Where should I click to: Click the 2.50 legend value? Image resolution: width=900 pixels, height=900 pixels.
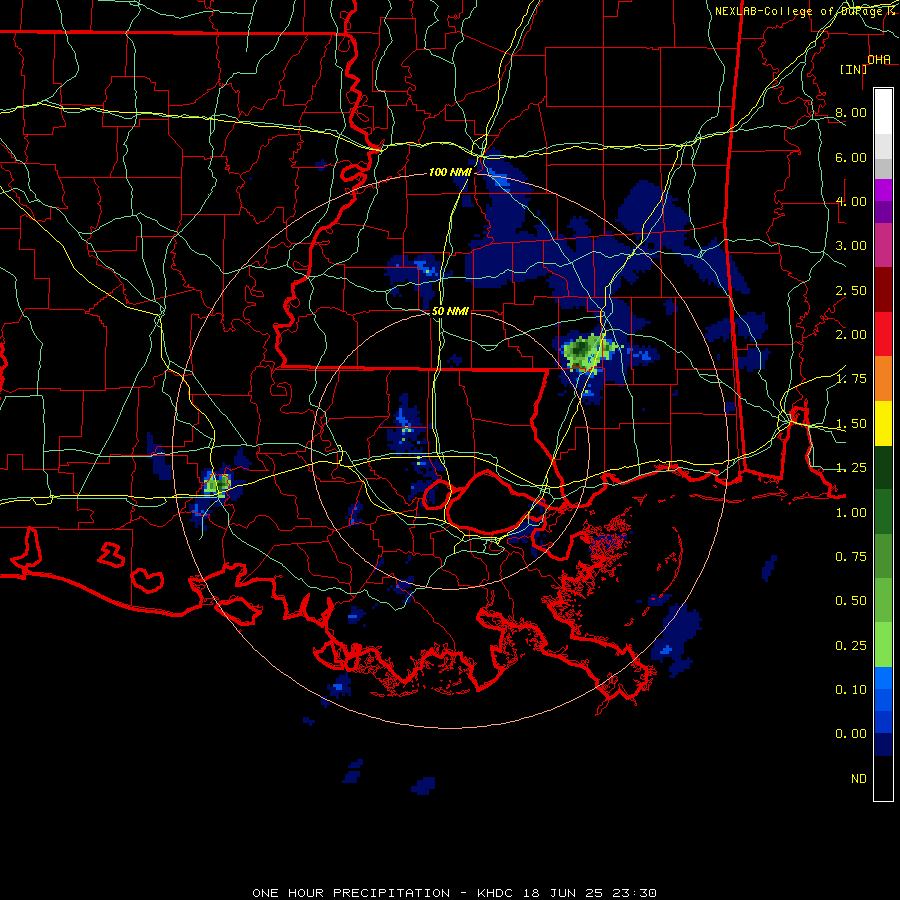pyautogui.click(x=851, y=290)
